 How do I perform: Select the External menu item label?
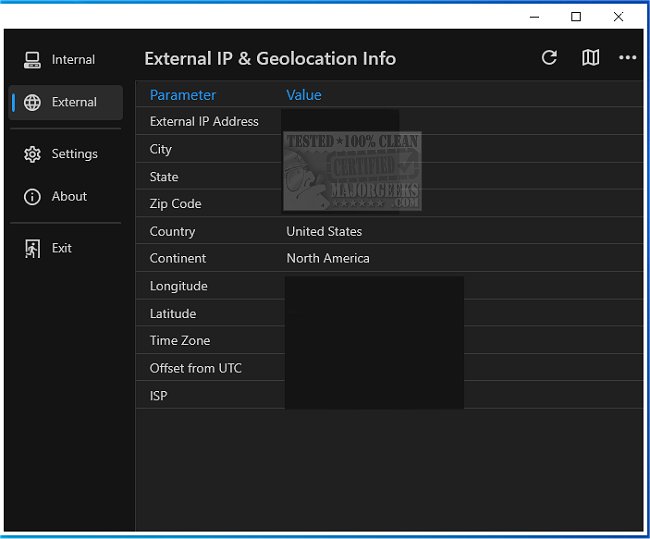point(74,102)
